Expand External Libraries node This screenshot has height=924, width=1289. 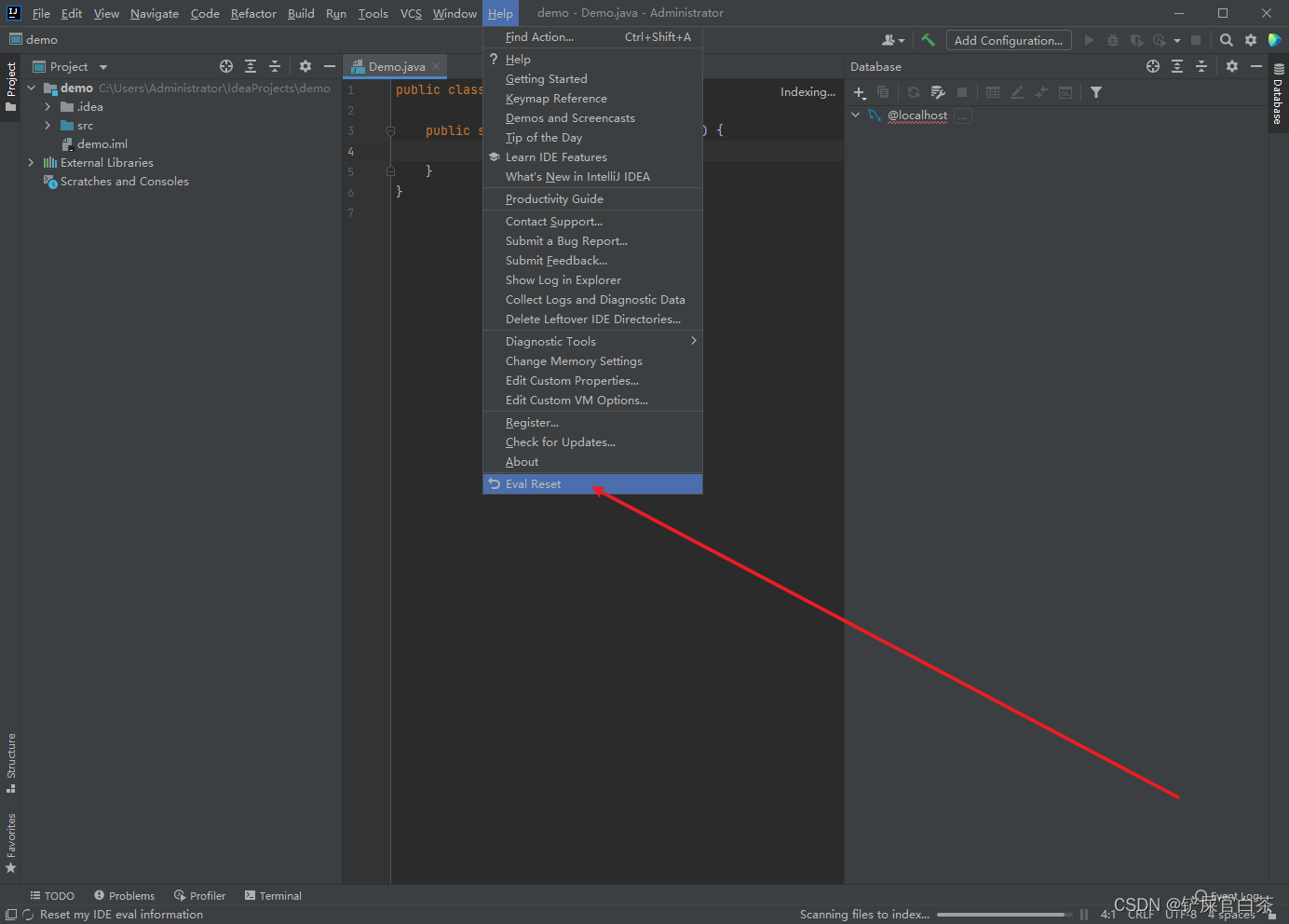[x=32, y=162]
